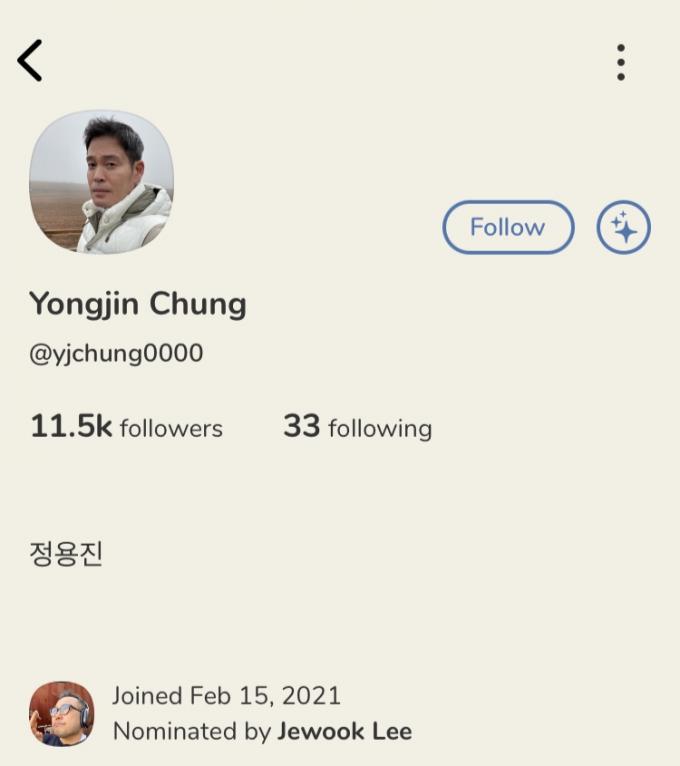The width and height of the screenshot is (680, 766).
Task: Click the @yjchung0000 username
Action: [116, 353]
